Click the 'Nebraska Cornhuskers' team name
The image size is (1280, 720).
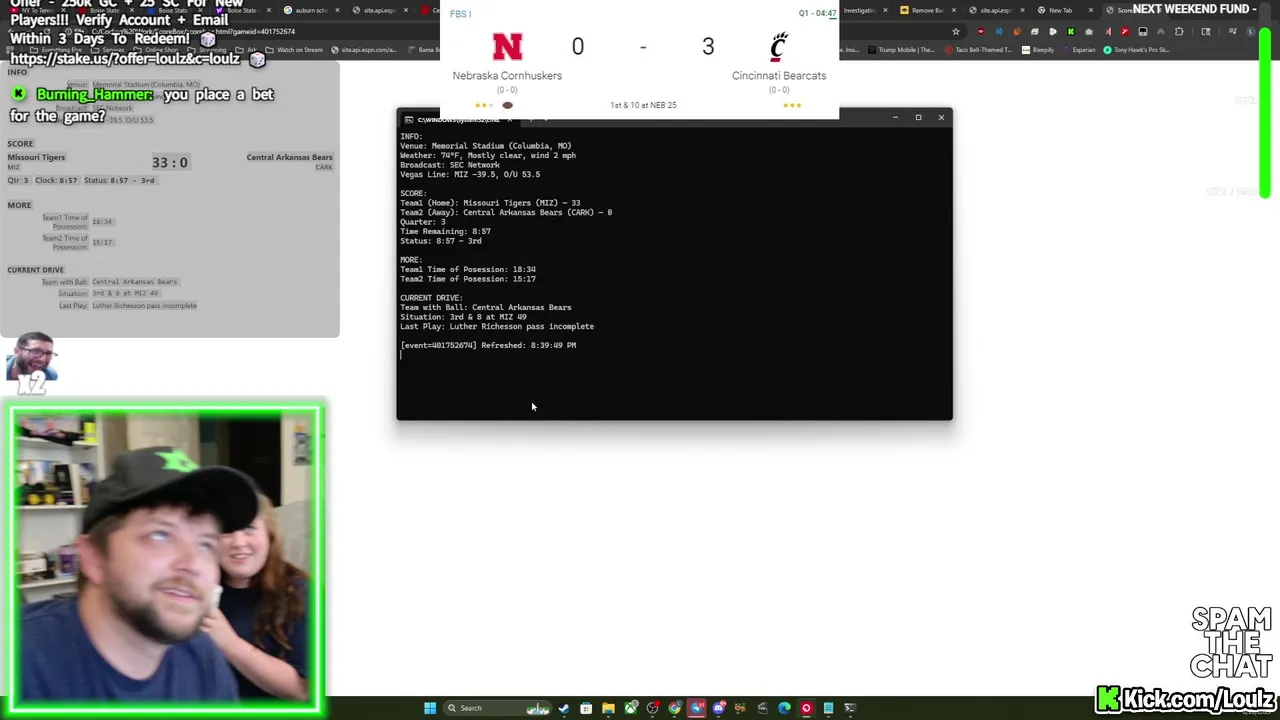(507, 76)
